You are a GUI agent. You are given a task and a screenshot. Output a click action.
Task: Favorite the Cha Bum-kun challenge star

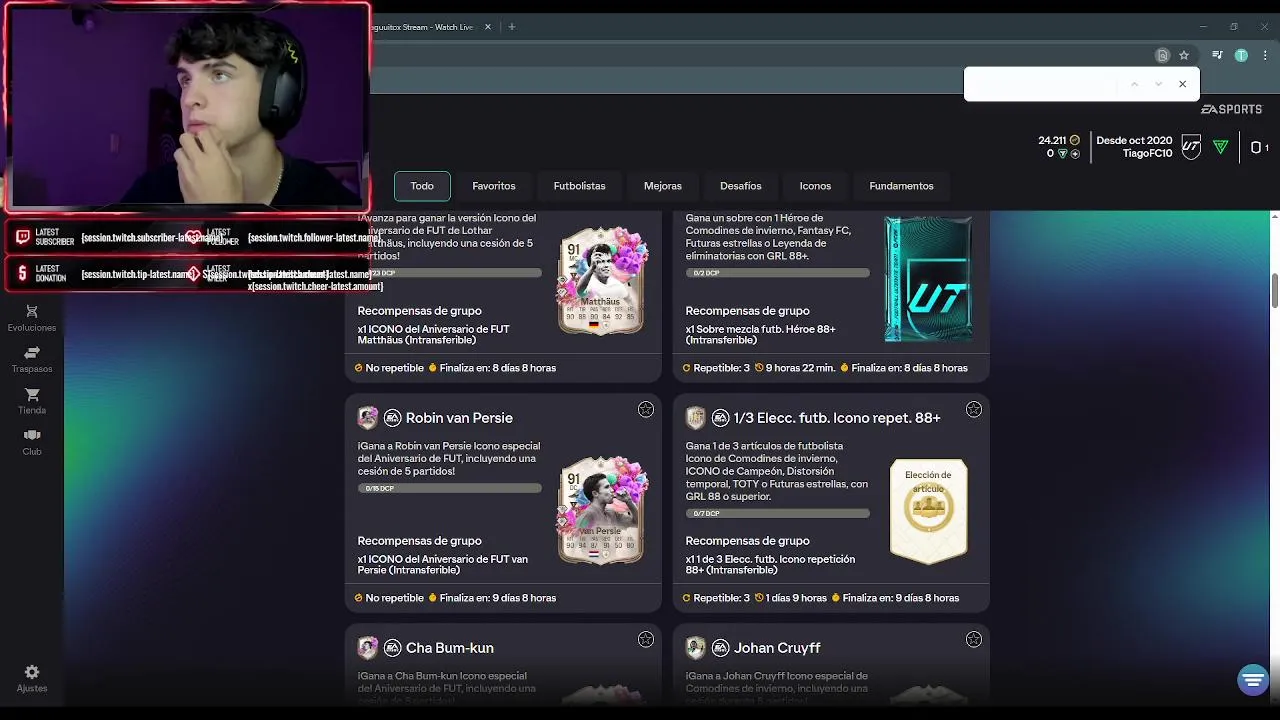(646, 639)
